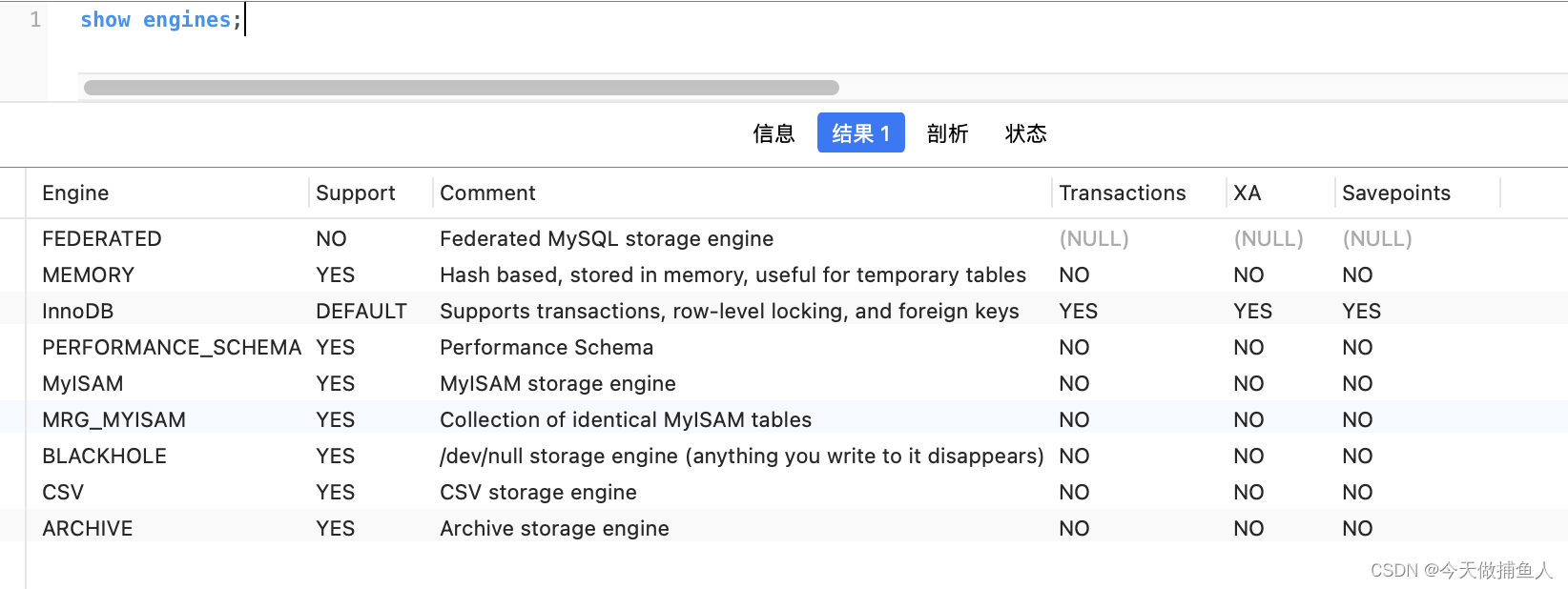
Task: Click the horizontal scrollbar of the query editor
Action: click(462, 88)
